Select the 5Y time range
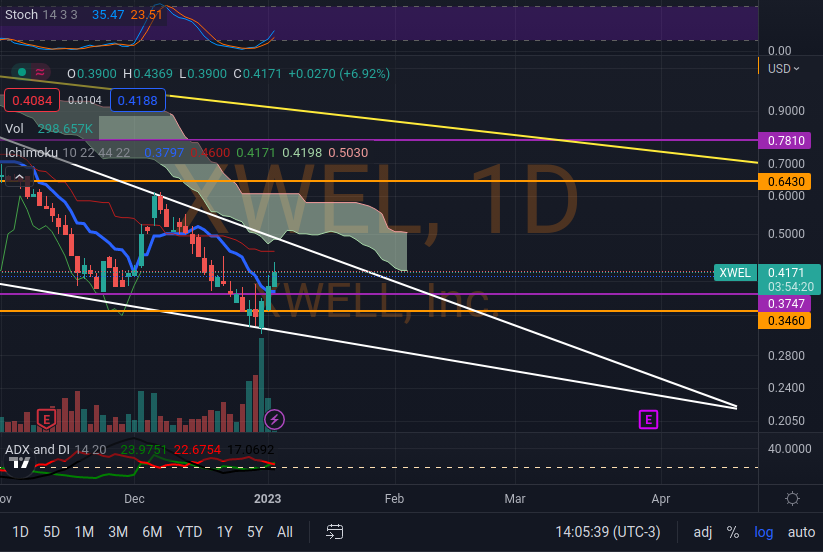The width and height of the screenshot is (823, 552). click(x=255, y=532)
